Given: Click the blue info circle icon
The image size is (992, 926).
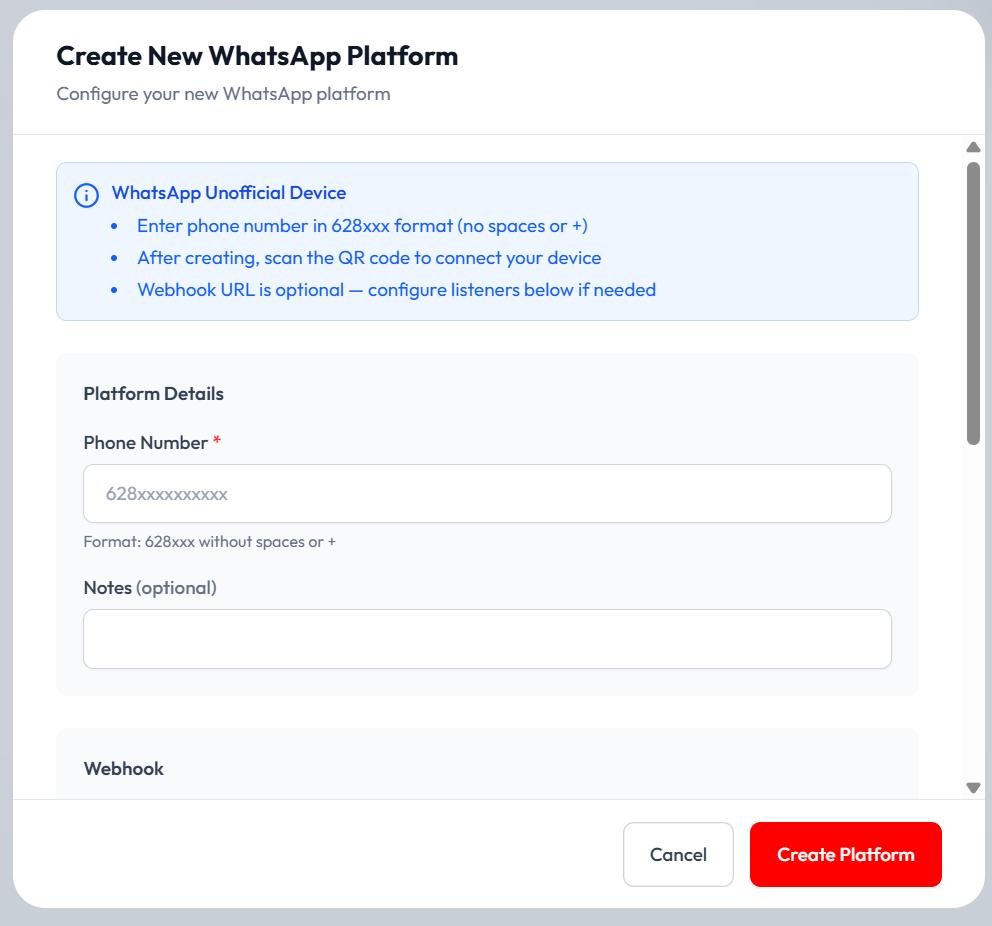Looking at the screenshot, I should point(86,195).
